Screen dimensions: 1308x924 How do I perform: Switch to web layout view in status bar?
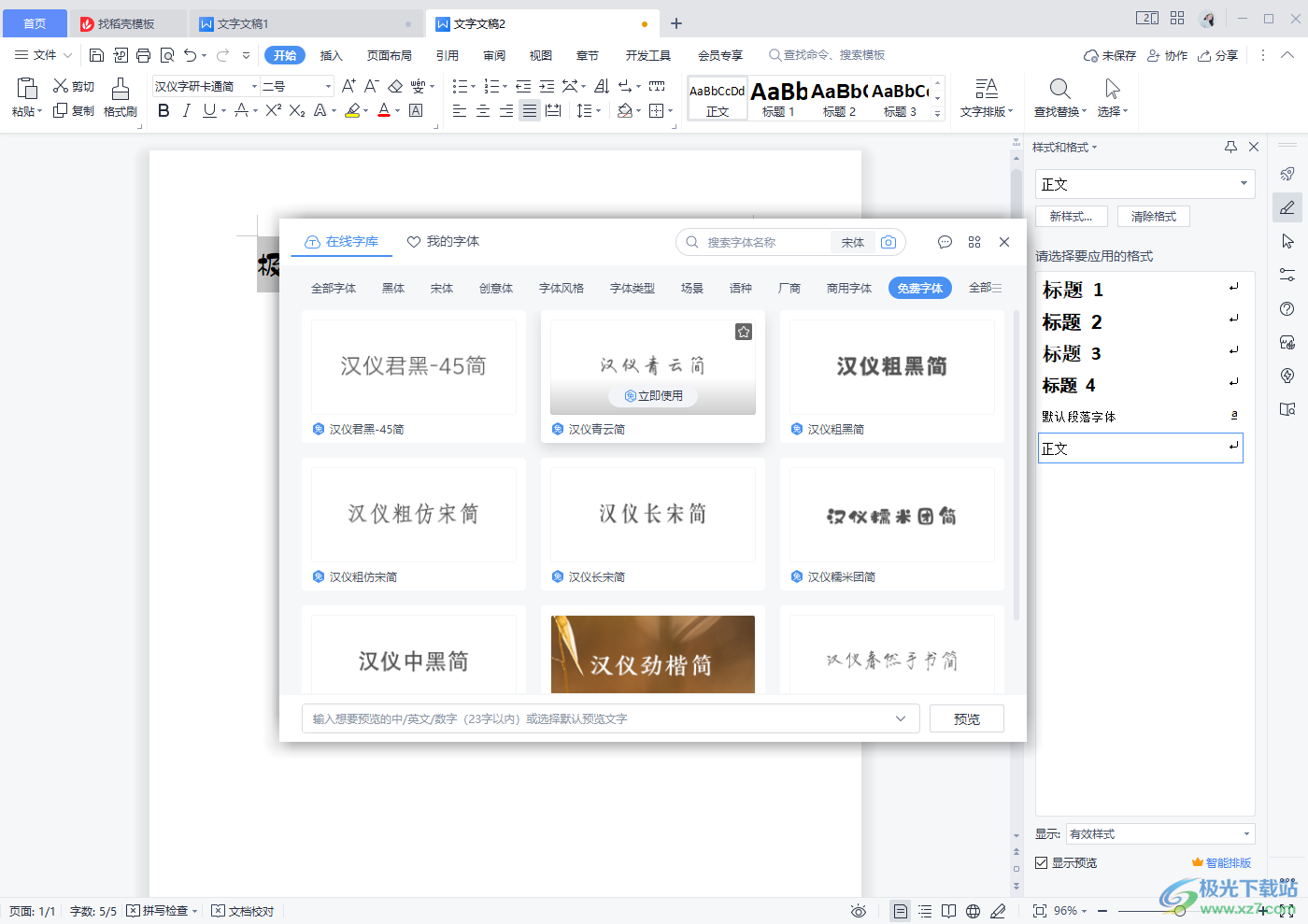[x=973, y=911]
